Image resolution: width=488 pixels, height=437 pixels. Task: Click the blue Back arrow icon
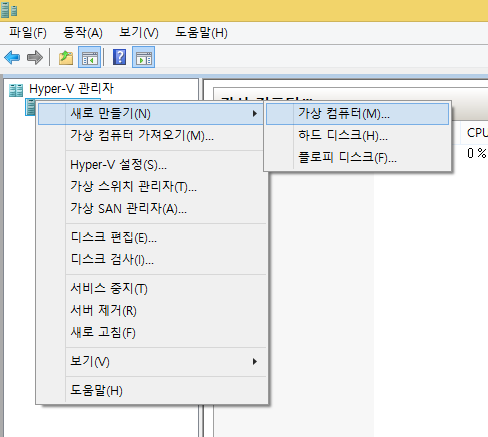coord(12,57)
